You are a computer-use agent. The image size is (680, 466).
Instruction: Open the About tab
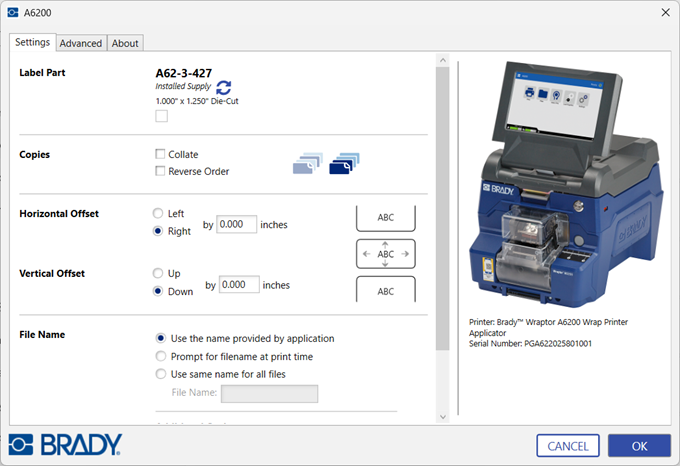(125, 43)
